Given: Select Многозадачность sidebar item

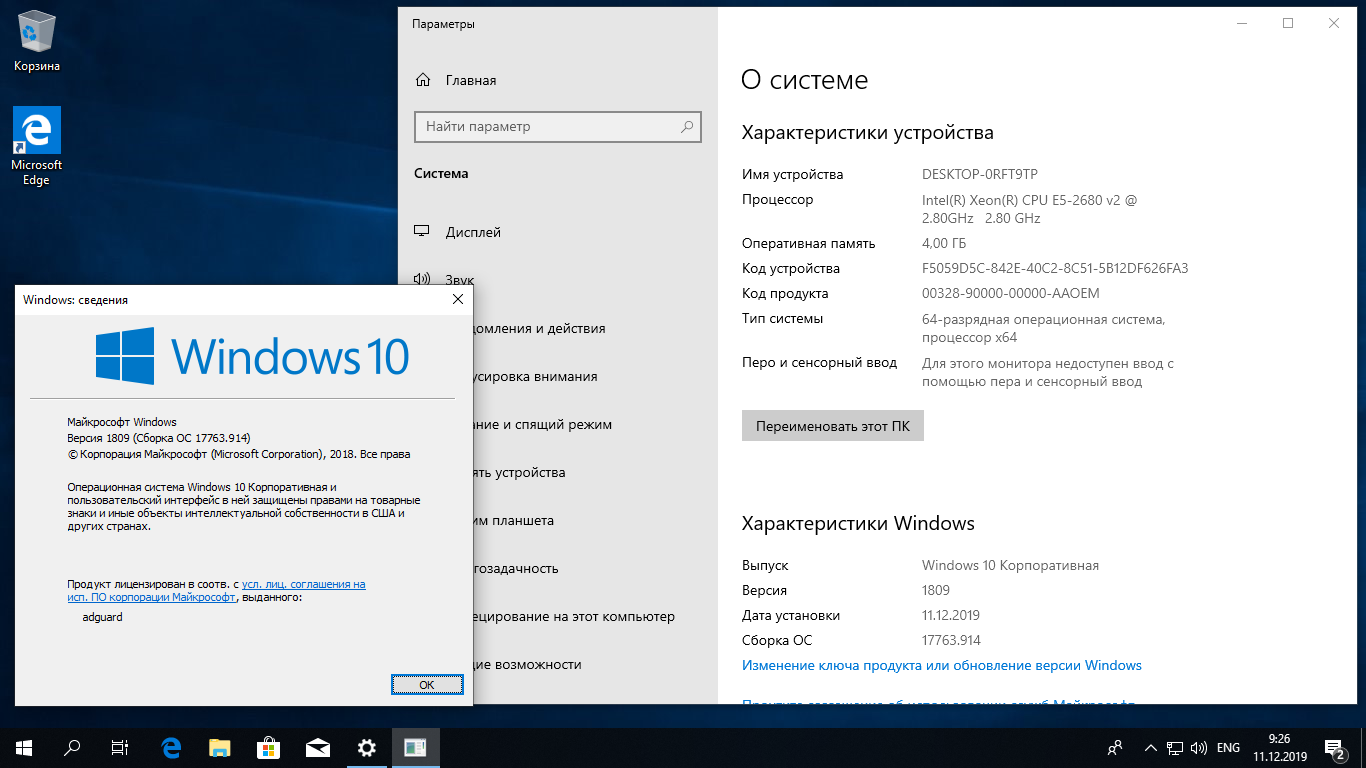Looking at the screenshot, I should click(x=595, y=568).
